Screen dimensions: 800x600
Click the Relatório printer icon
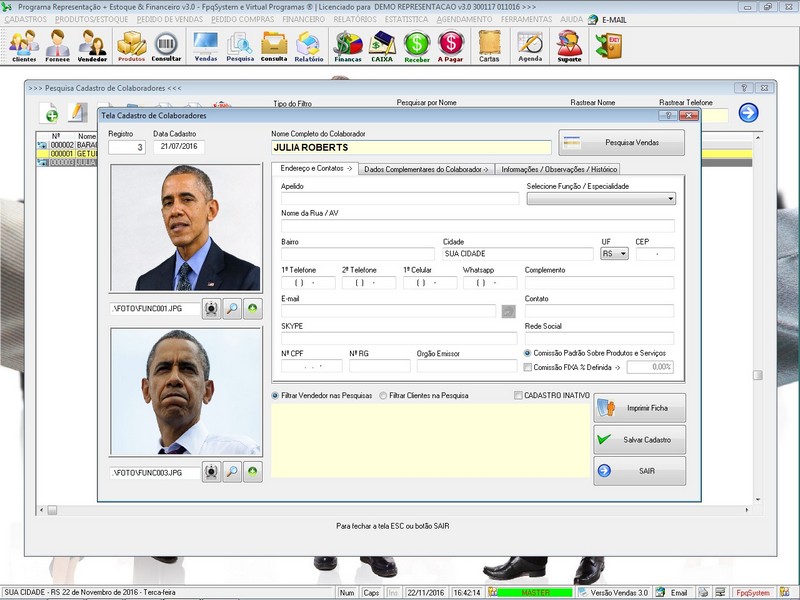tap(309, 46)
